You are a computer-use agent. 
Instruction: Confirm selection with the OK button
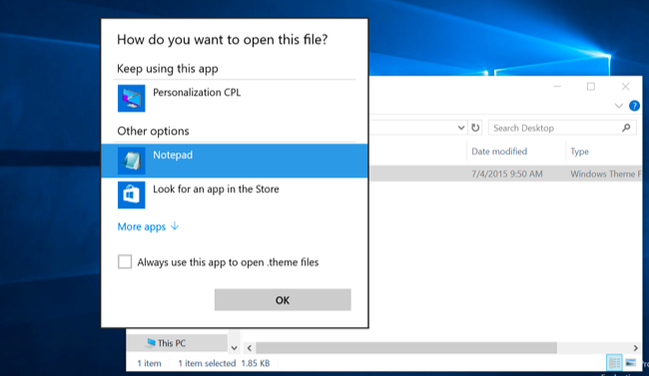(x=283, y=300)
